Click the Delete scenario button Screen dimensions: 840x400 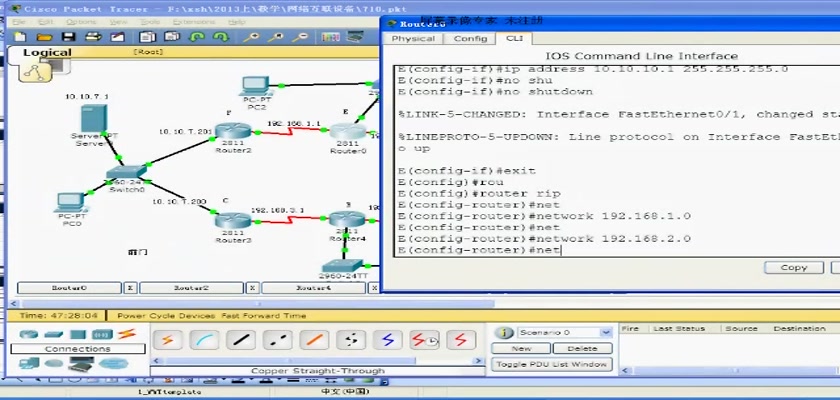click(x=582, y=348)
